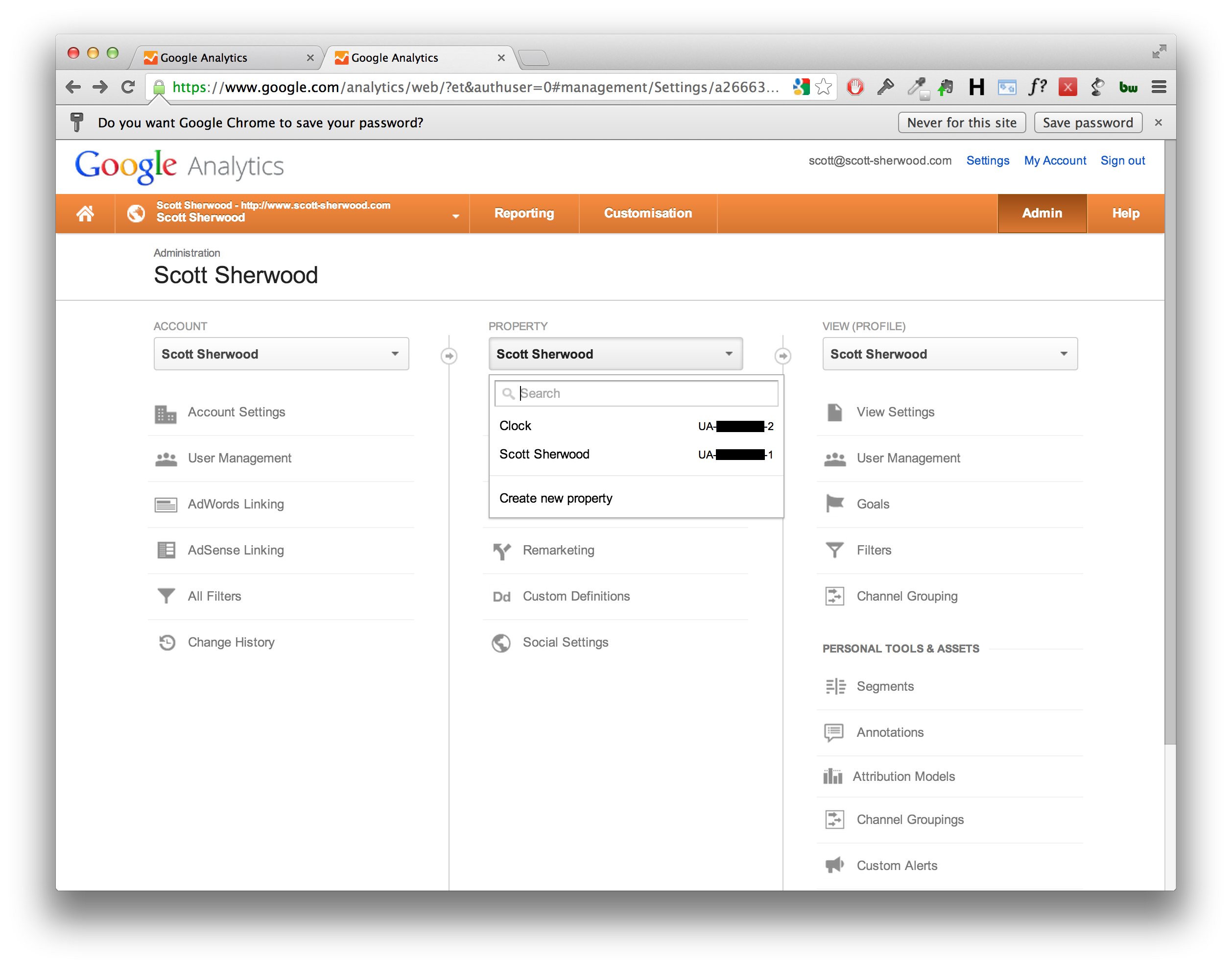Click the Custom Alerts megaphone icon

coord(834,866)
